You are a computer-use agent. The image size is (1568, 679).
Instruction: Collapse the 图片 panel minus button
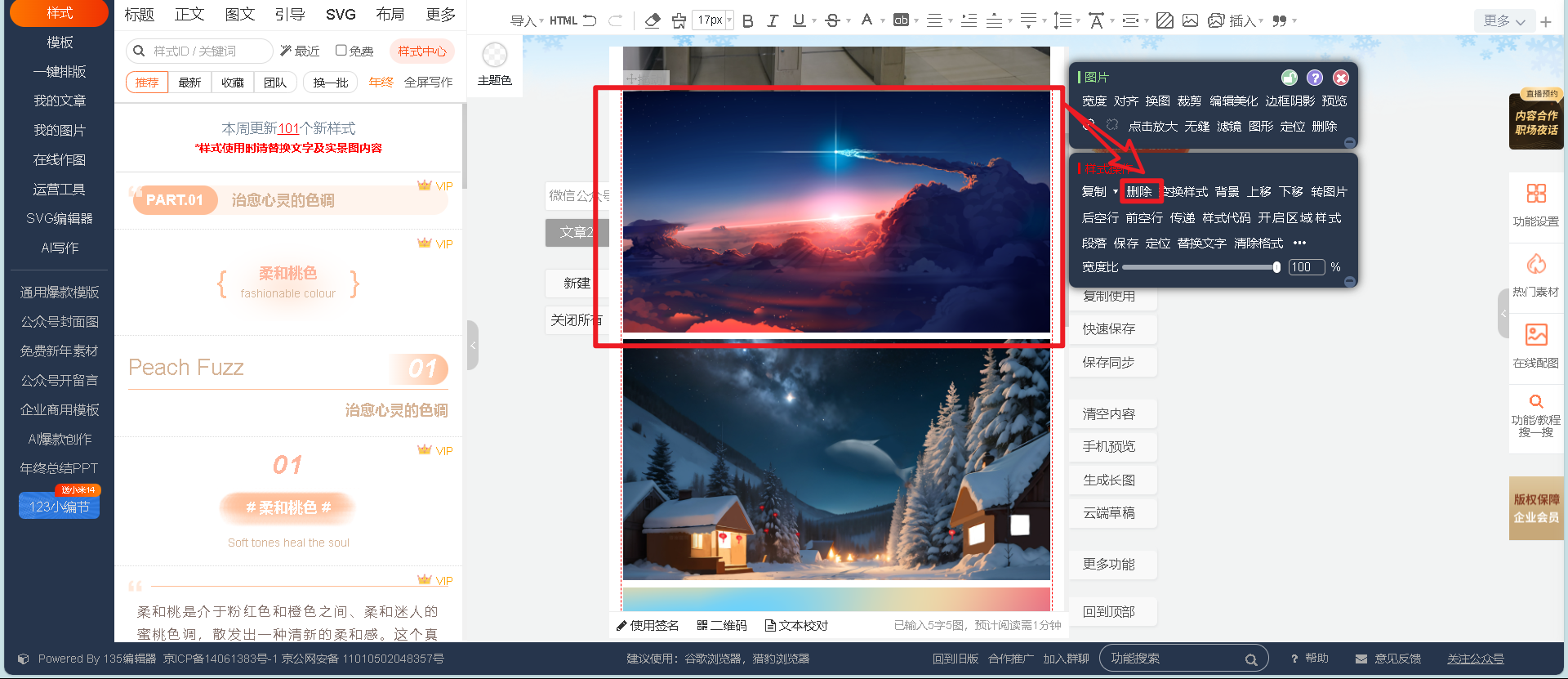coord(1349,142)
